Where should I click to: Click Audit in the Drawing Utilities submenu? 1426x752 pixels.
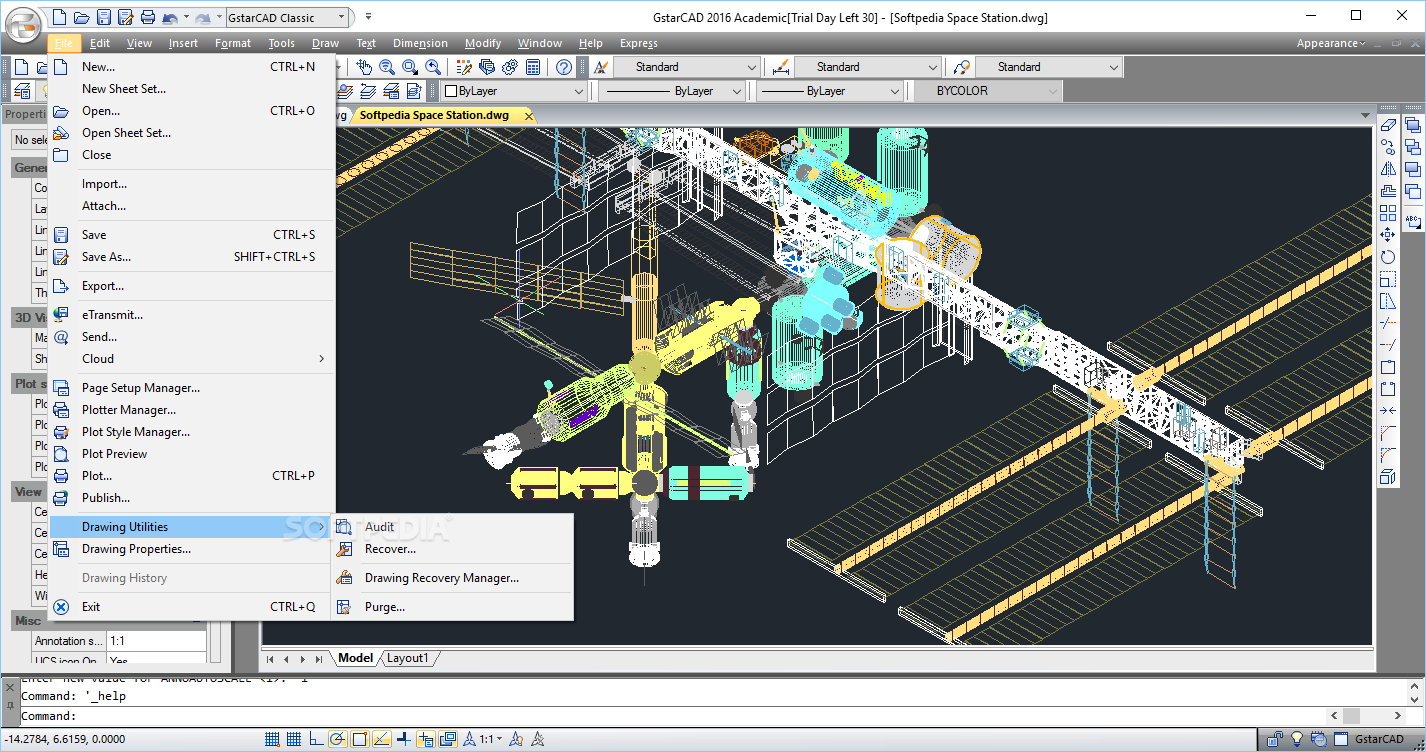pyautogui.click(x=453, y=527)
